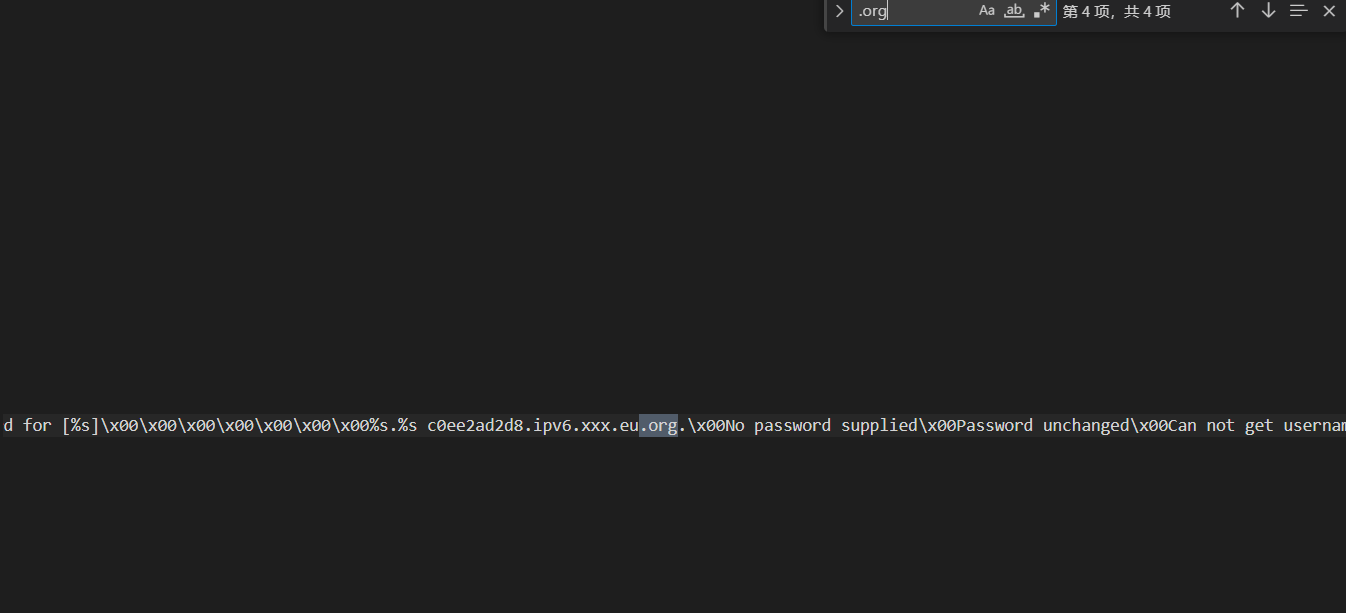The image size is (1346, 613).
Task: Toggle Use Regular Expression (.*) option
Action: point(1042,11)
